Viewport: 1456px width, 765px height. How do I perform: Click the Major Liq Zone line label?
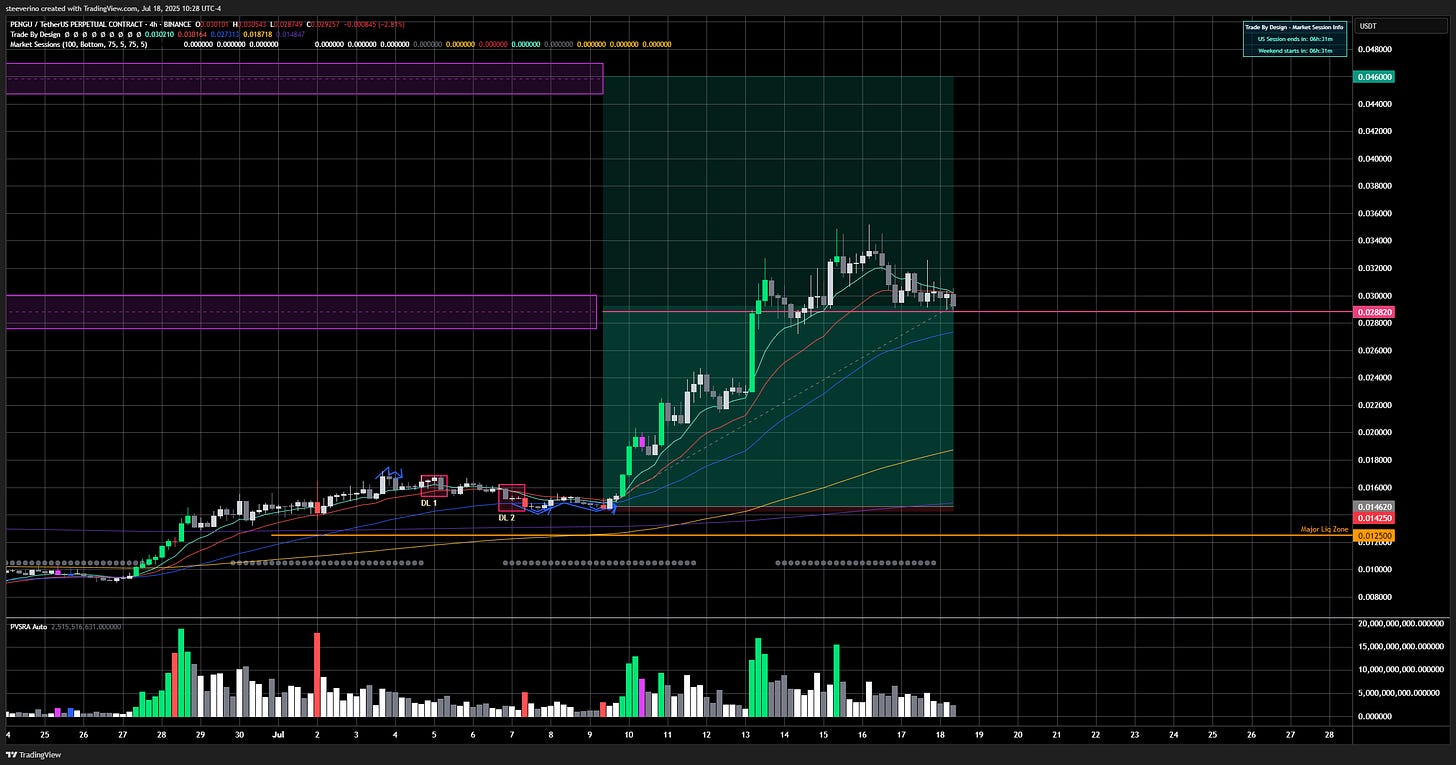[x=1324, y=529]
